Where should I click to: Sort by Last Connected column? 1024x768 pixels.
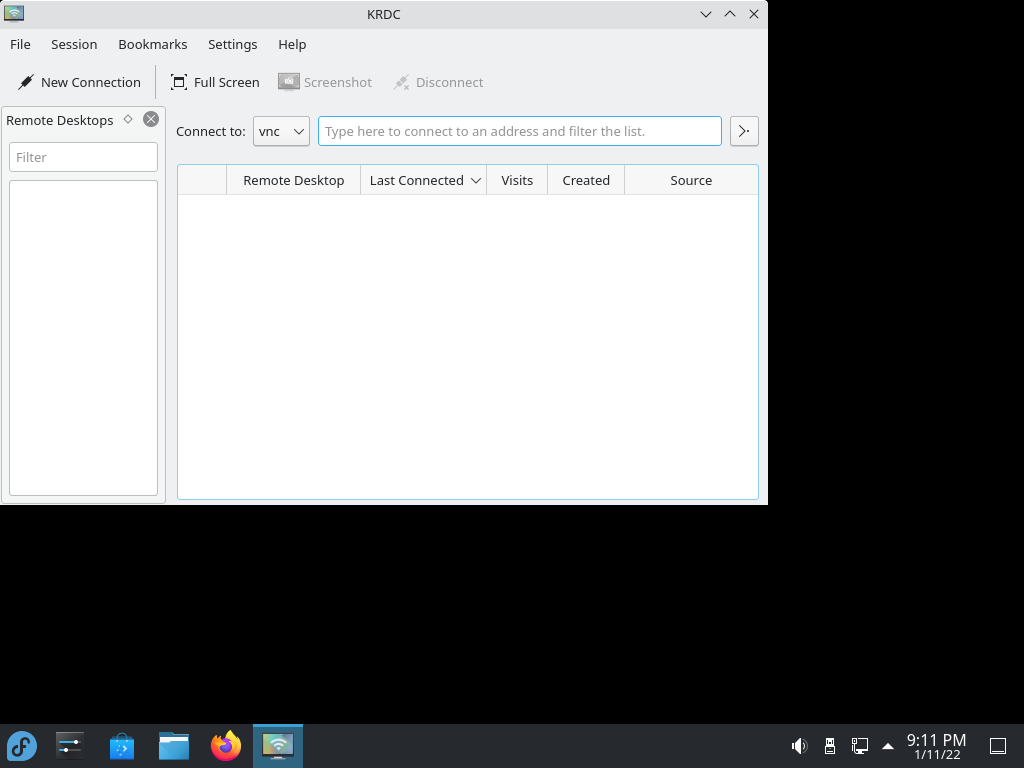click(423, 180)
